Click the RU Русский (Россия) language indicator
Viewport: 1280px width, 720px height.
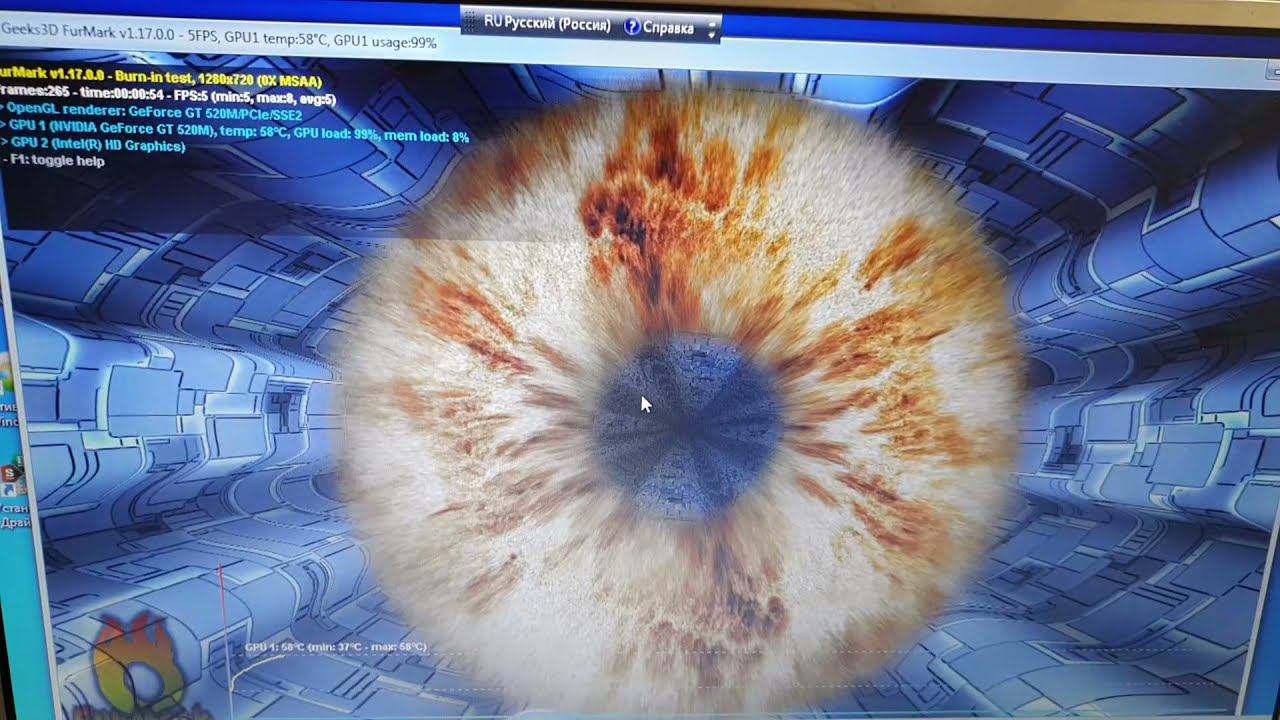pos(546,24)
